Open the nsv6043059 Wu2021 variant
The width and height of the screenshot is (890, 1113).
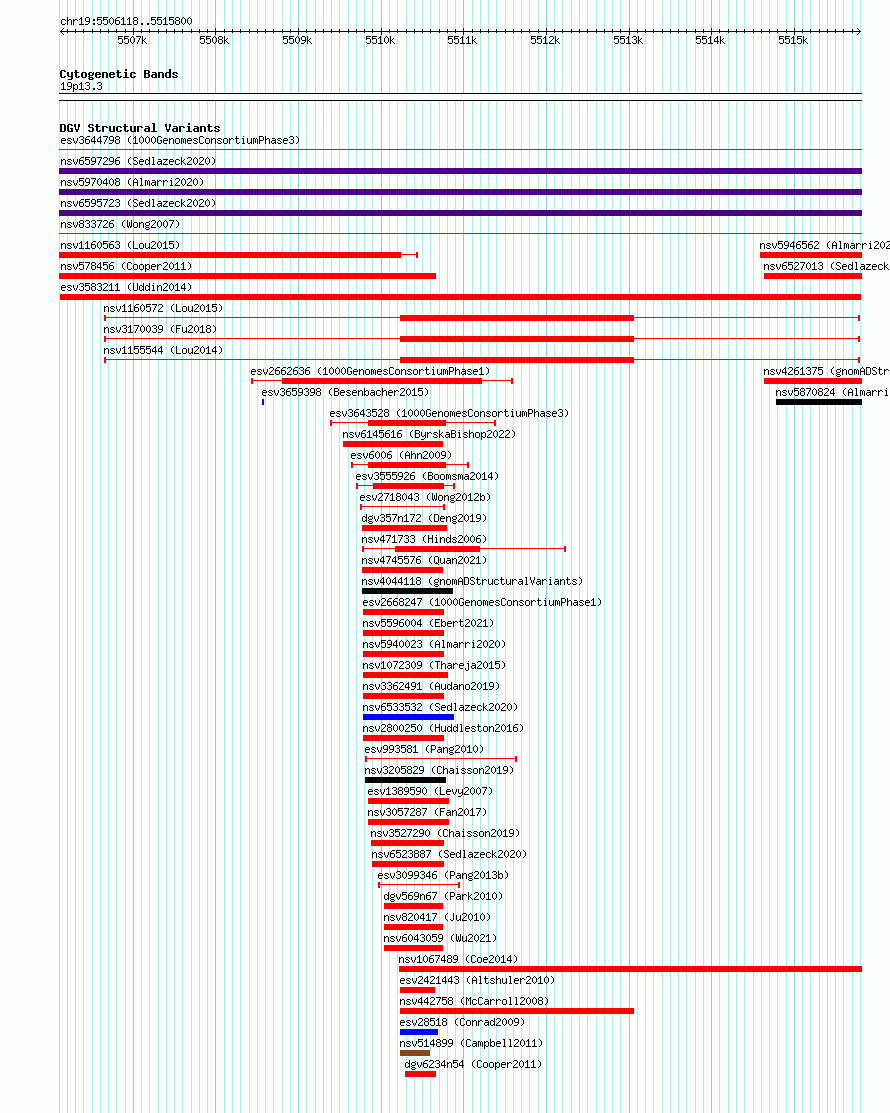[x=440, y=938]
